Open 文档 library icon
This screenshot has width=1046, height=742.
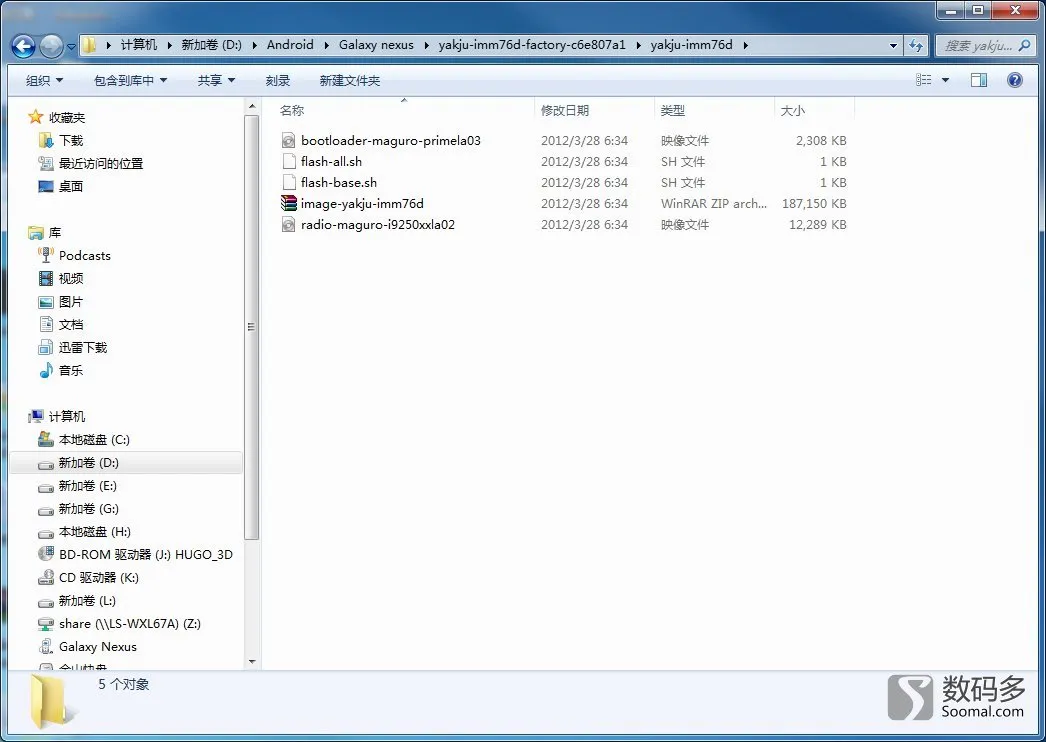click(x=45, y=324)
